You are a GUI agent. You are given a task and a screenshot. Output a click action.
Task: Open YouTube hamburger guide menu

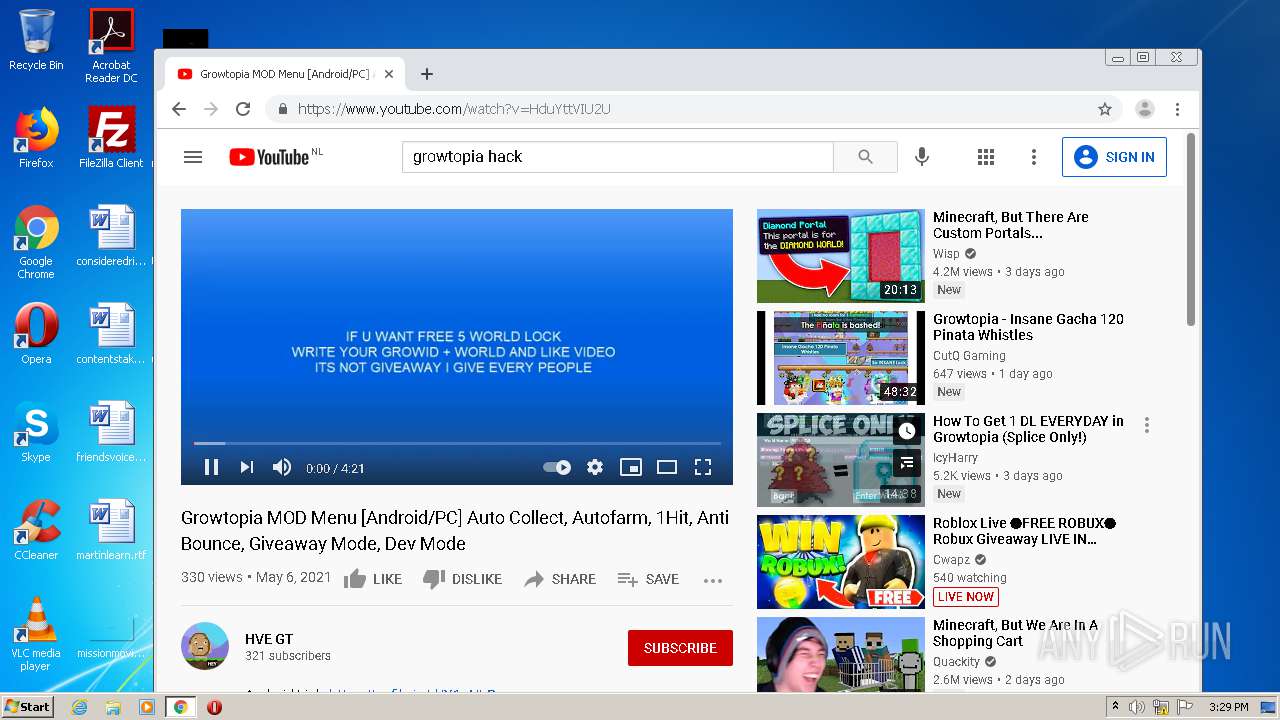tap(193, 157)
